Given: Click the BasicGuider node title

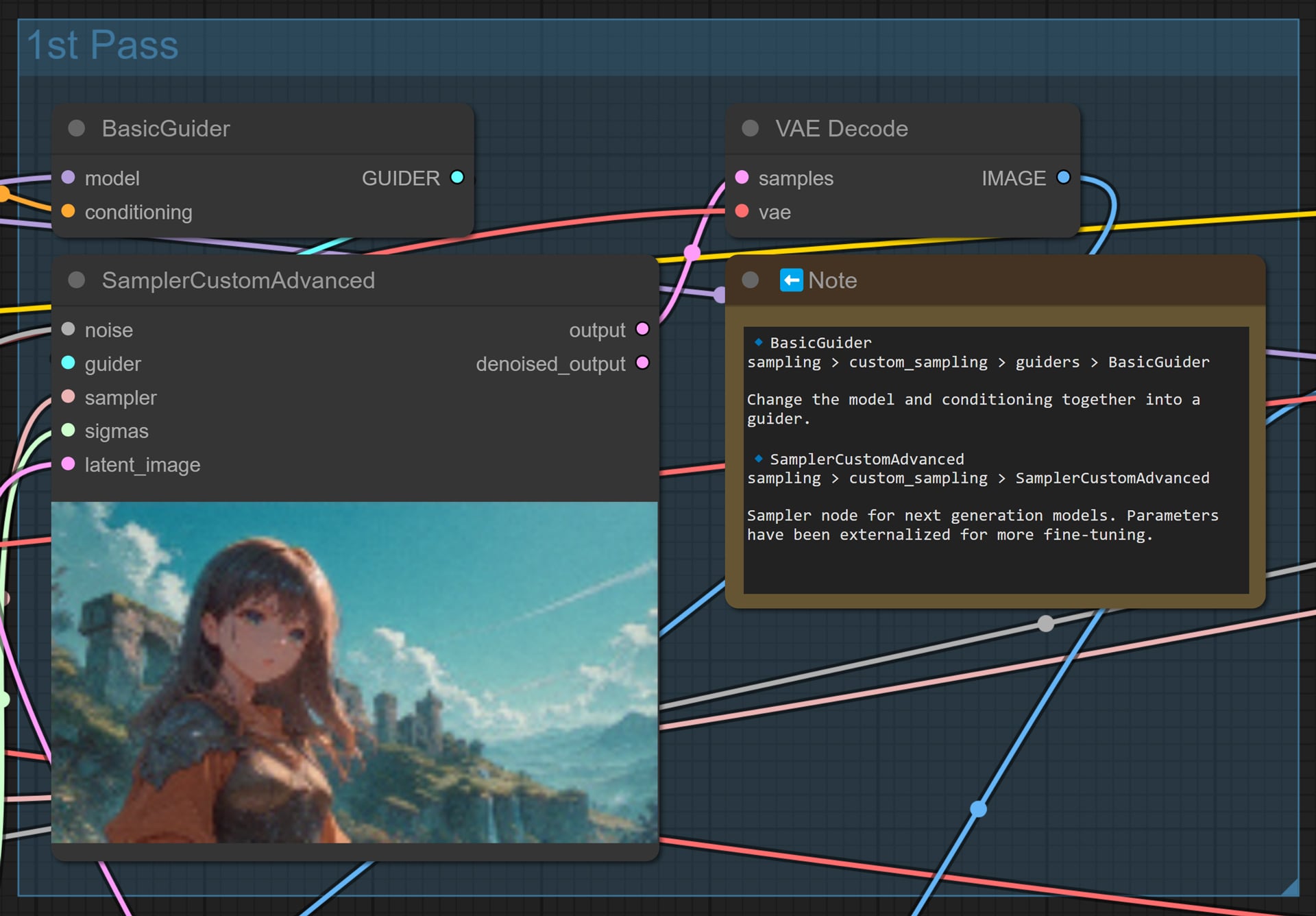Looking at the screenshot, I should [x=166, y=129].
